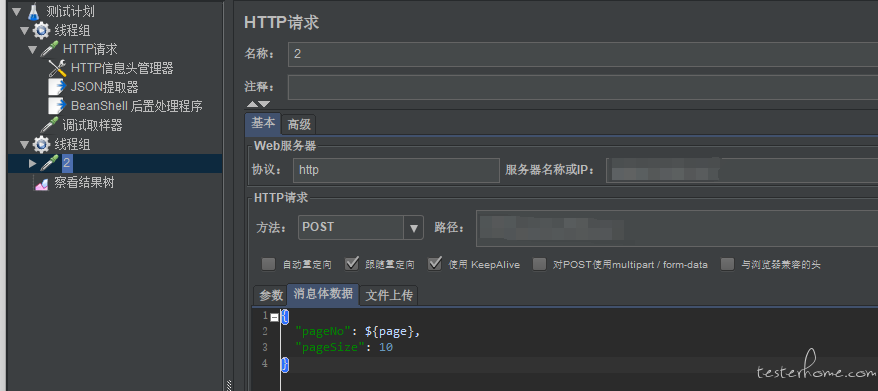This screenshot has height=391, width=878.
Task: Enable multipart / form-data for POST checkbox
Action: pyautogui.click(x=539, y=264)
